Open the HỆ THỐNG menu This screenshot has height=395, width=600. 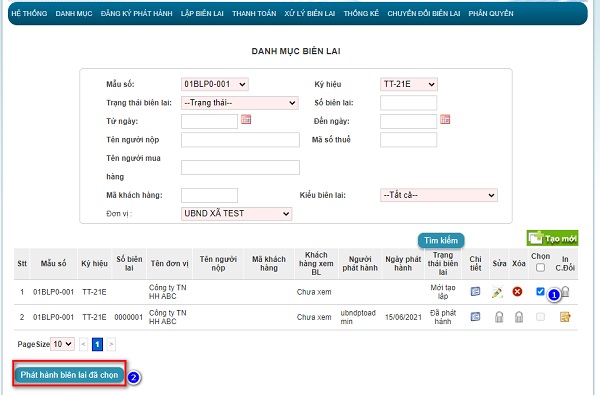[x=29, y=13]
